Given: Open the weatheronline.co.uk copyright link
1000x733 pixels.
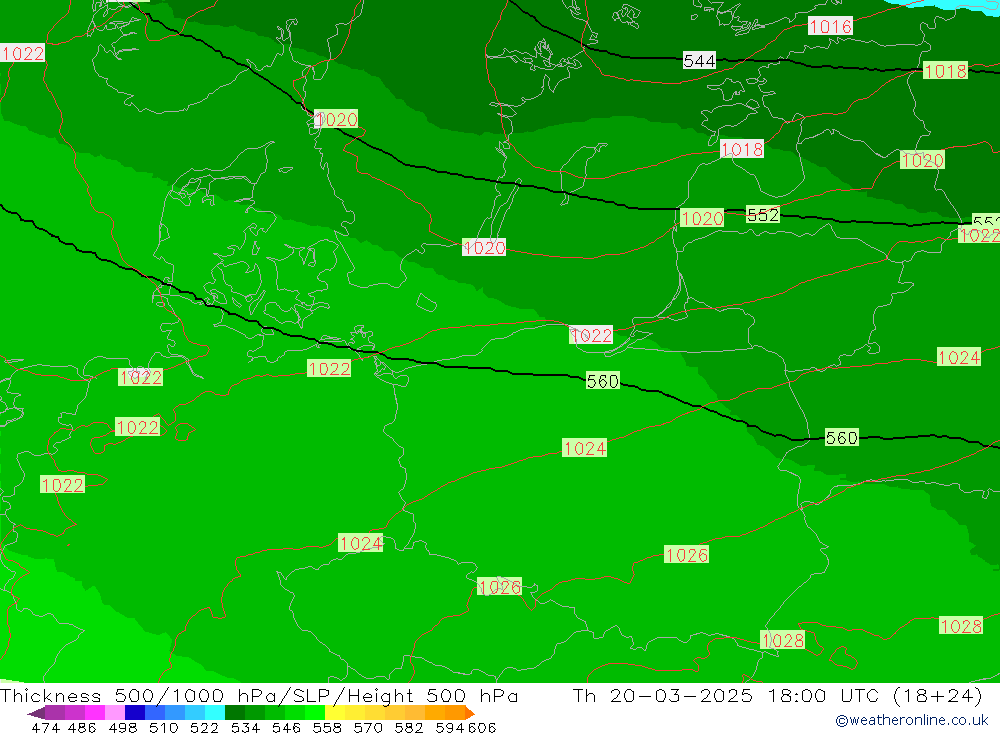Looking at the screenshot, I should [912, 720].
